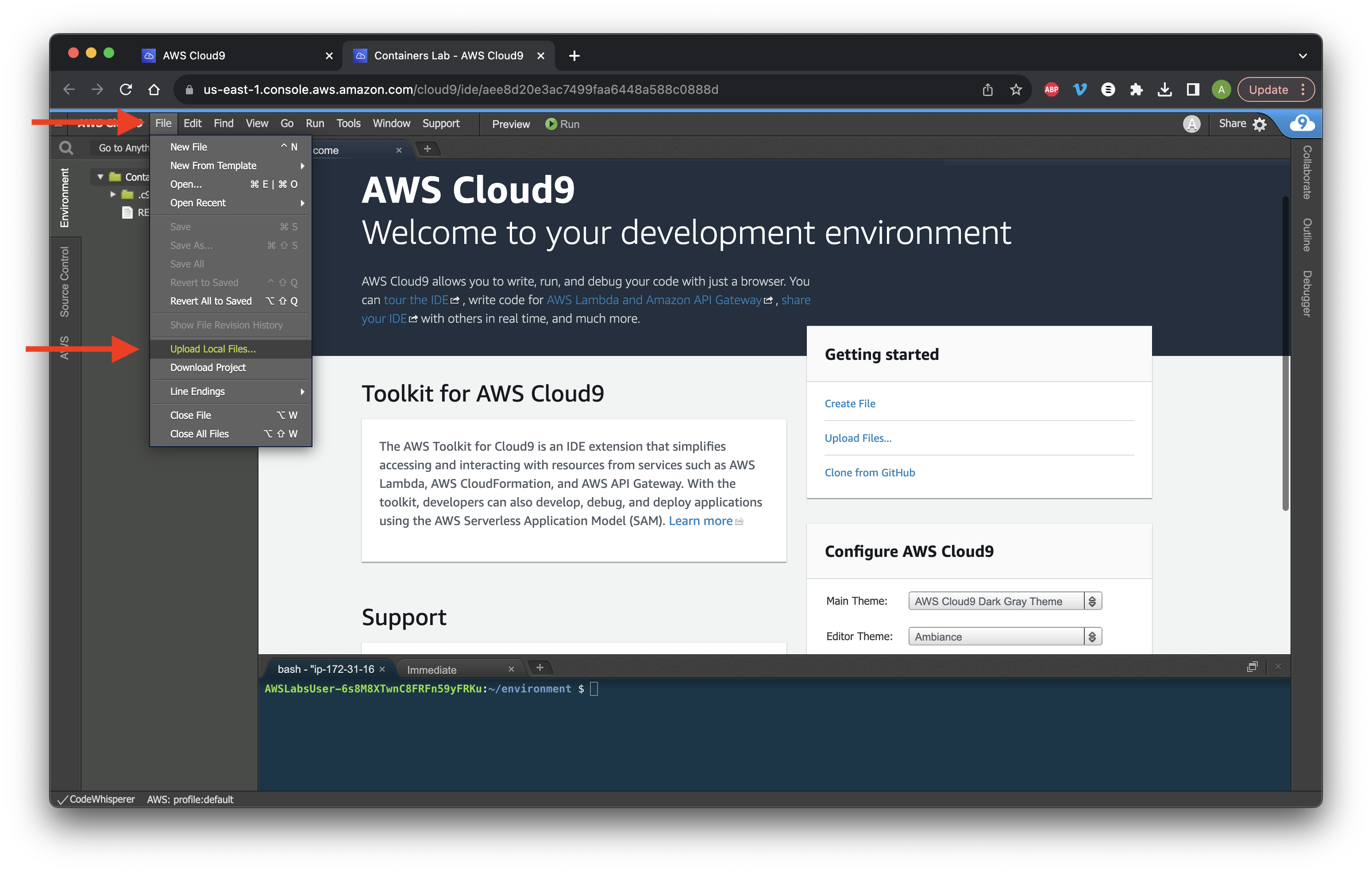
Task: Click the share page icon in address bar
Action: tap(987, 89)
